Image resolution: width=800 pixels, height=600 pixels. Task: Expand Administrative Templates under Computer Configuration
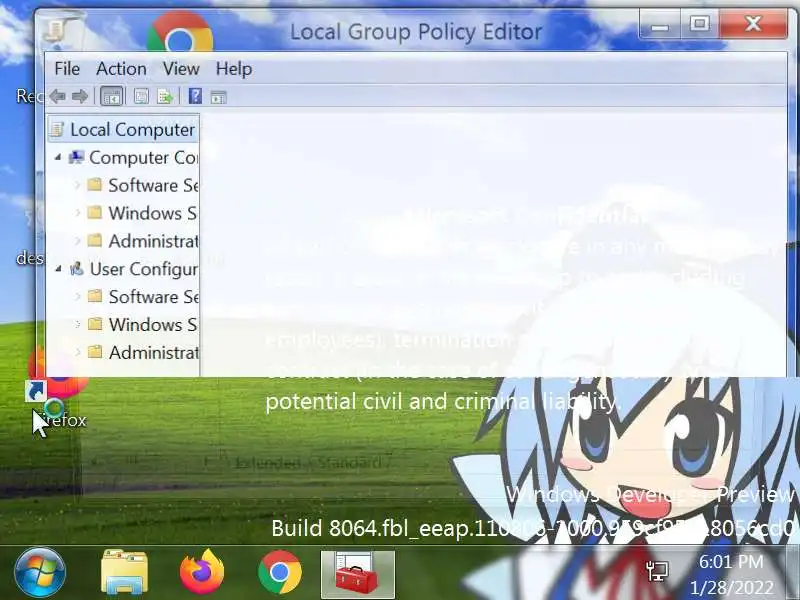(x=78, y=240)
